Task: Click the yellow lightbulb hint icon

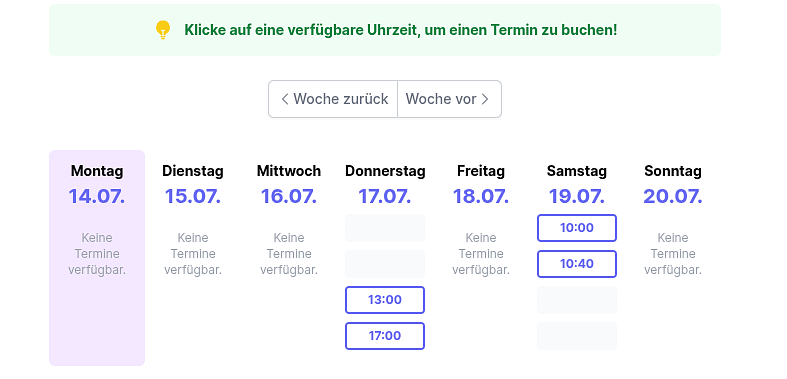Action: point(163,30)
